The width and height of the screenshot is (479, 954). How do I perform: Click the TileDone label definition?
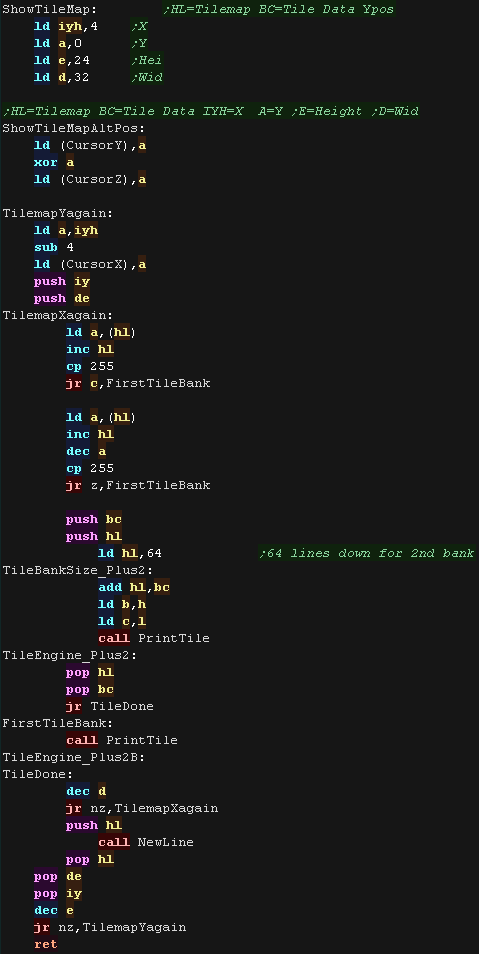[x=38, y=775]
